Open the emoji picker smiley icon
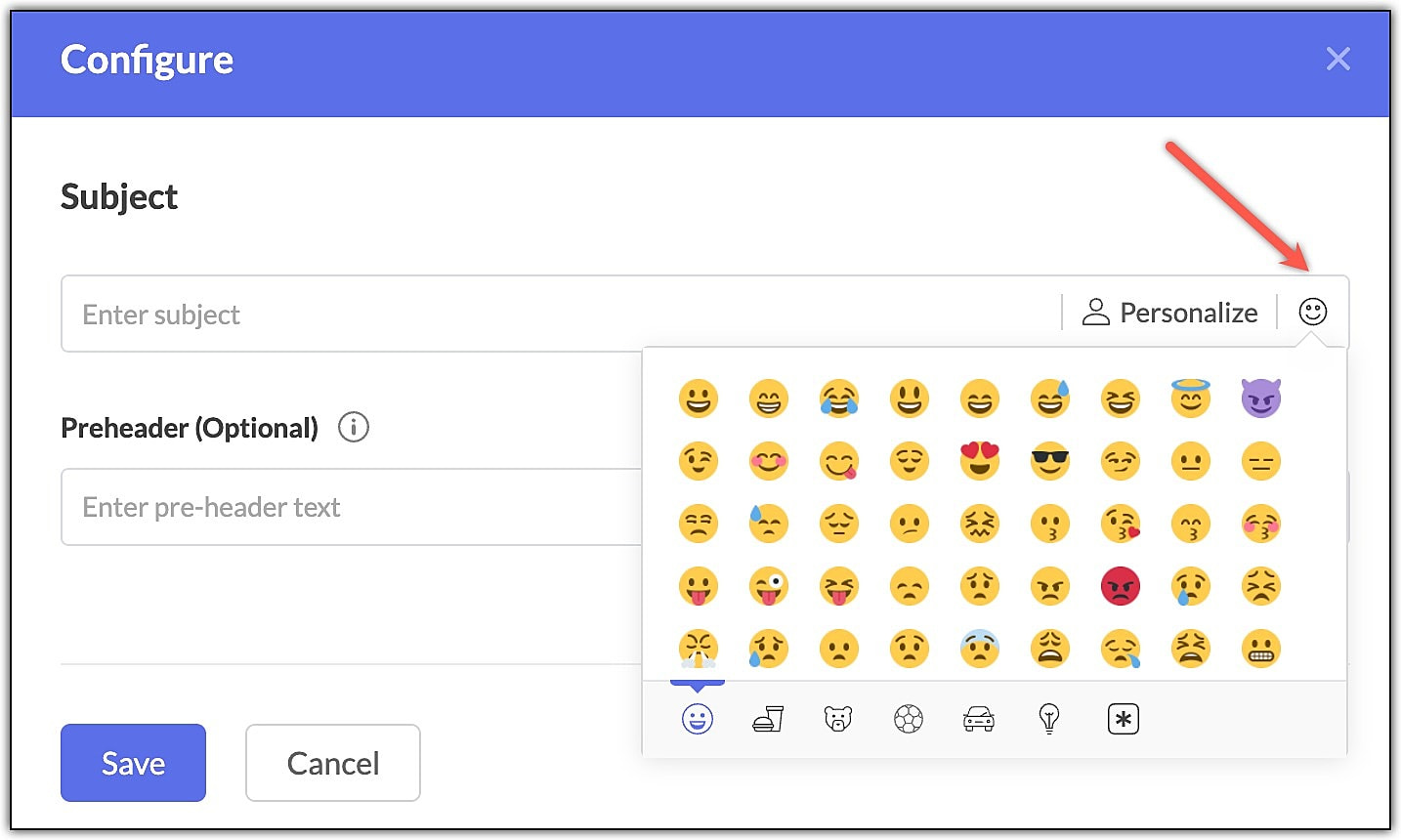This screenshot has width=1401, height=840. (x=1312, y=313)
